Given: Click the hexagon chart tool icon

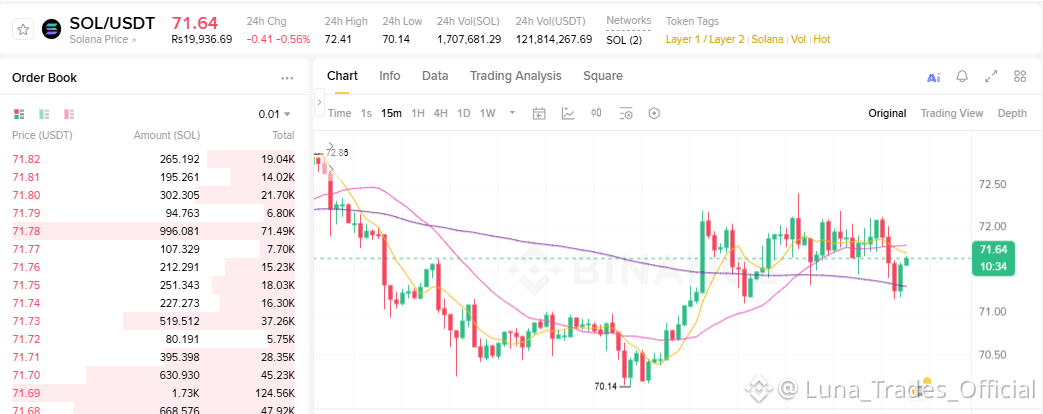Looking at the screenshot, I should (654, 113).
